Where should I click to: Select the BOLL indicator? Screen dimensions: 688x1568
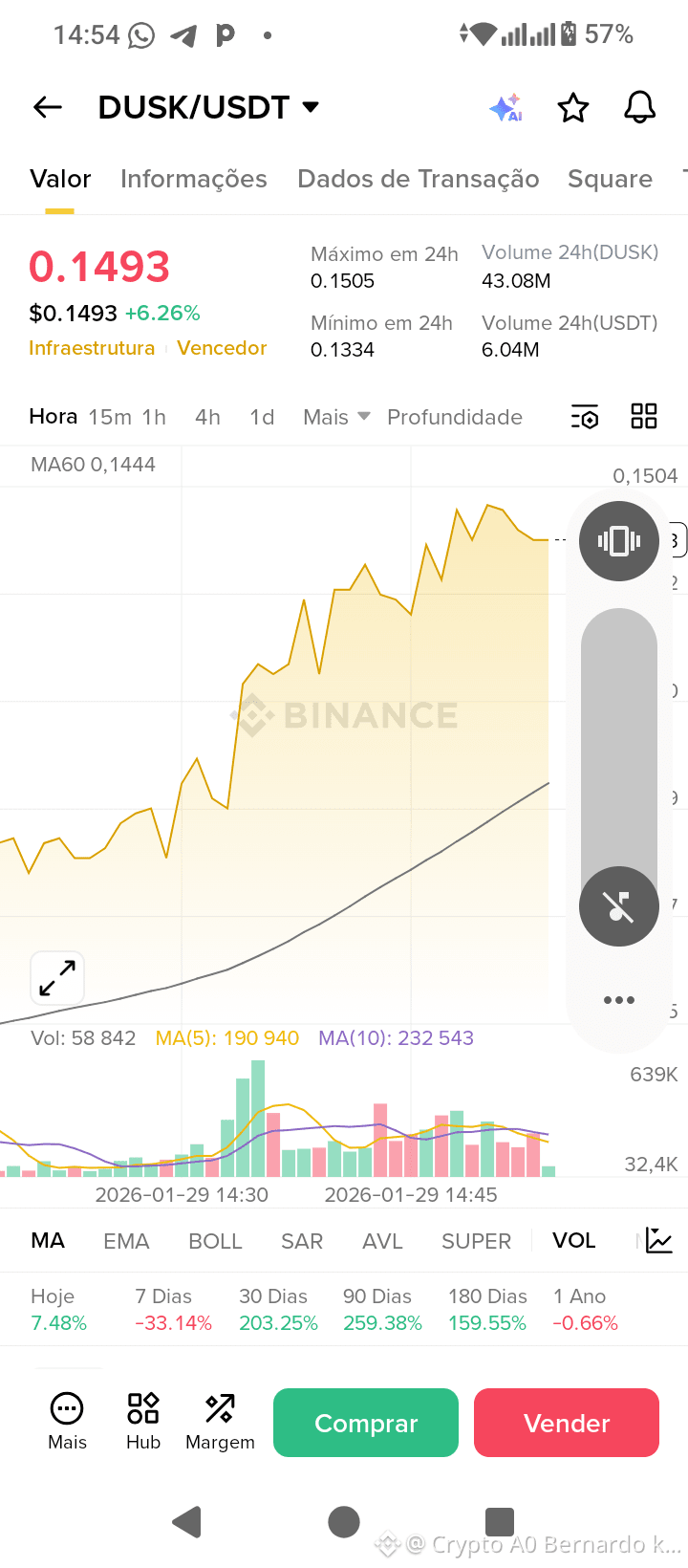coord(215,1241)
